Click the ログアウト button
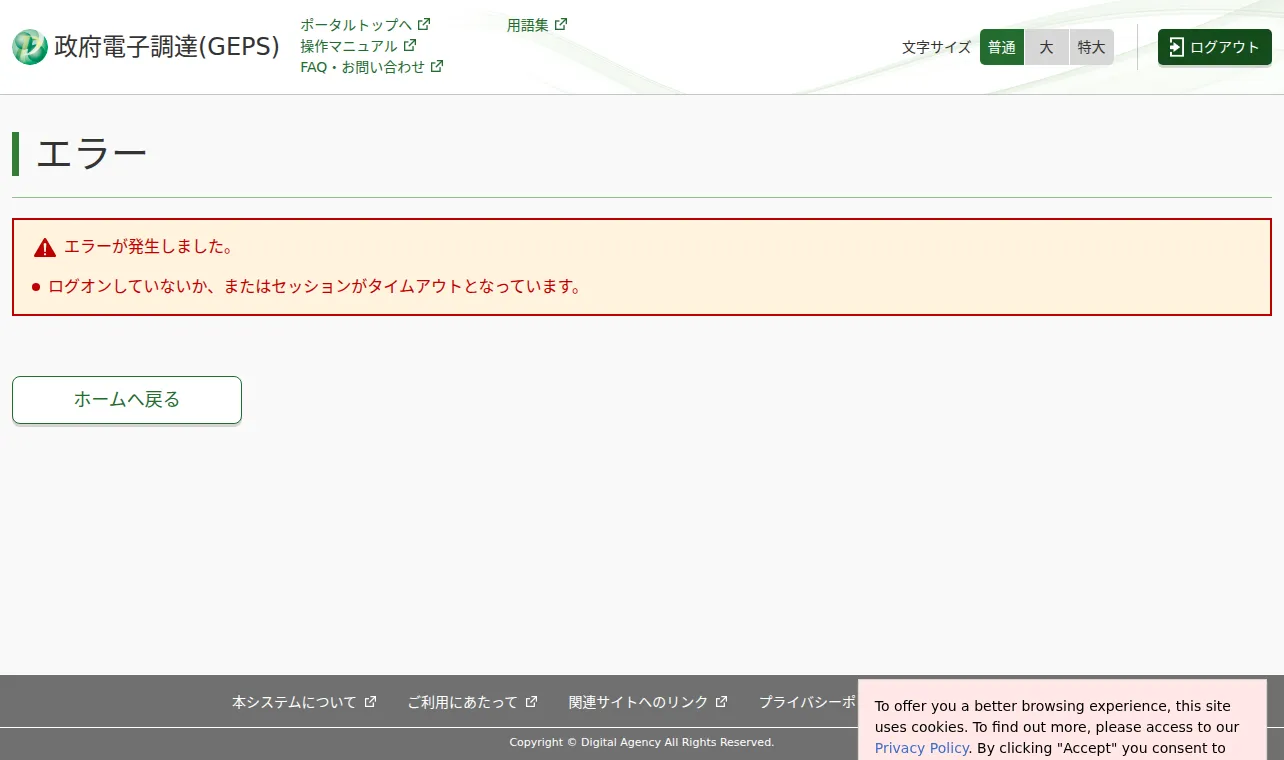 [1215, 47]
